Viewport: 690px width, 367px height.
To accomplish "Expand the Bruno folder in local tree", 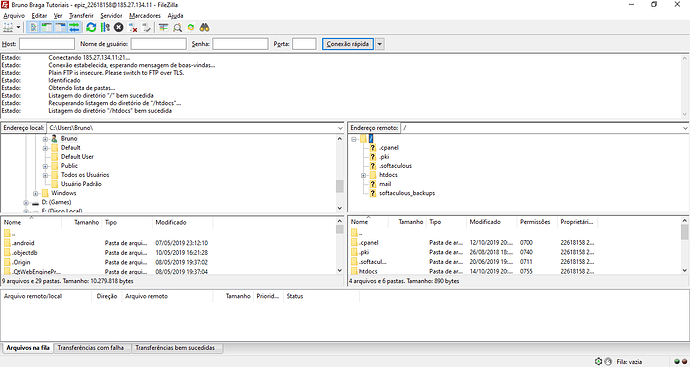I will (x=45, y=139).
